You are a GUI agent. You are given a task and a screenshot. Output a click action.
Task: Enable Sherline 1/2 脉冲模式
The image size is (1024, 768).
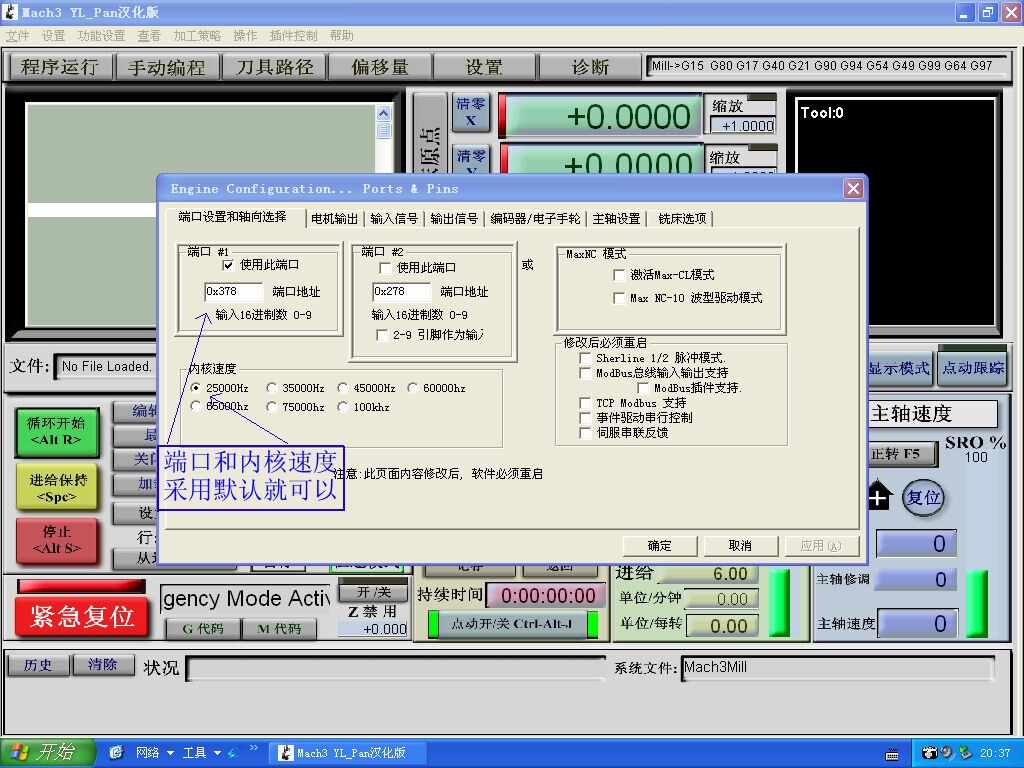(x=585, y=358)
